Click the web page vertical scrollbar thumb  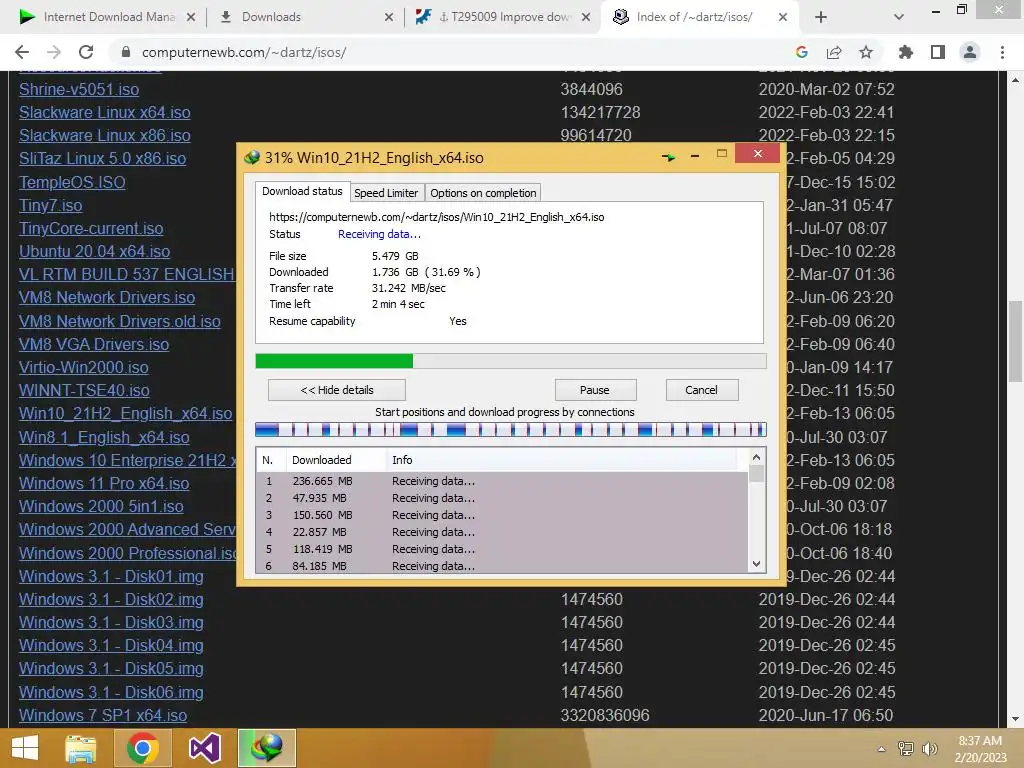[1015, 341]
